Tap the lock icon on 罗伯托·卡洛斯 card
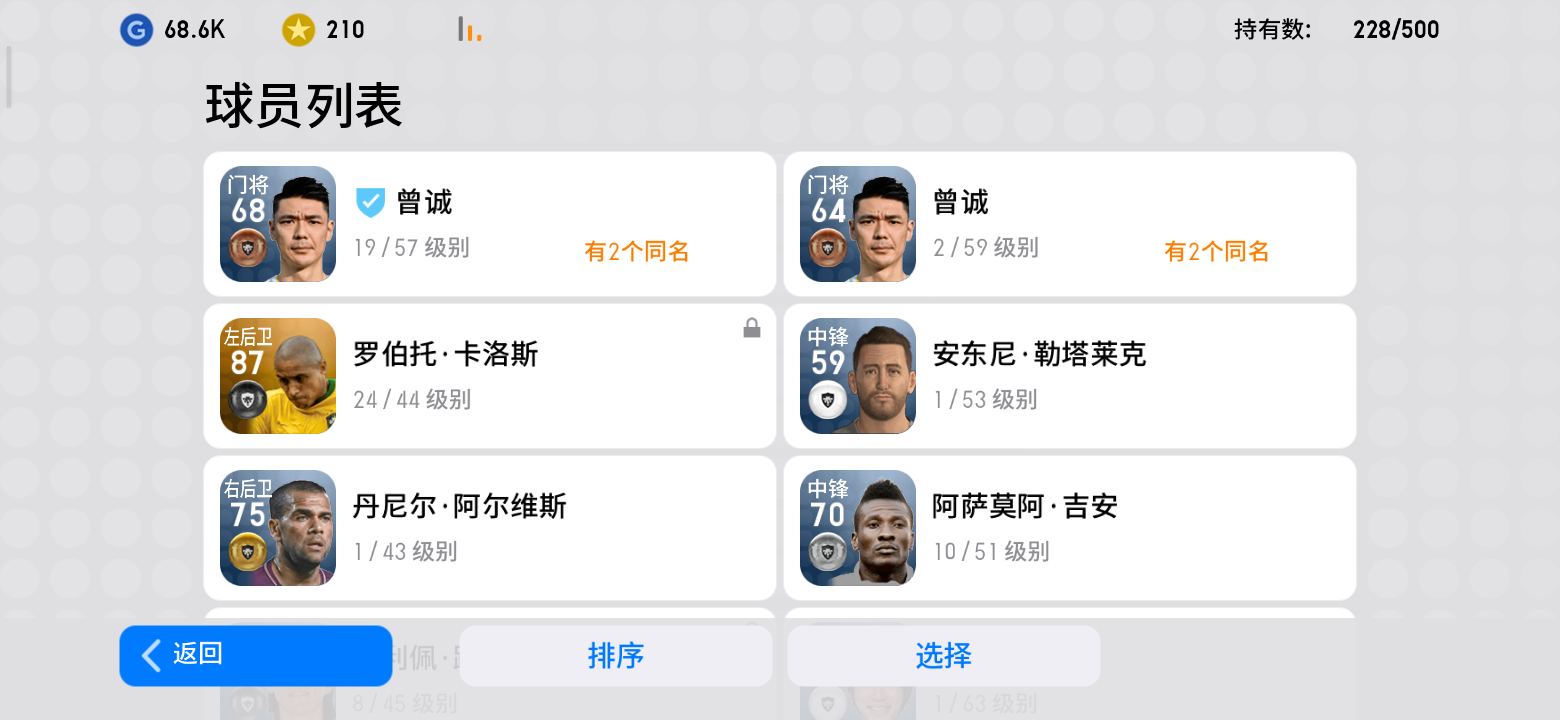 point(752,328)
